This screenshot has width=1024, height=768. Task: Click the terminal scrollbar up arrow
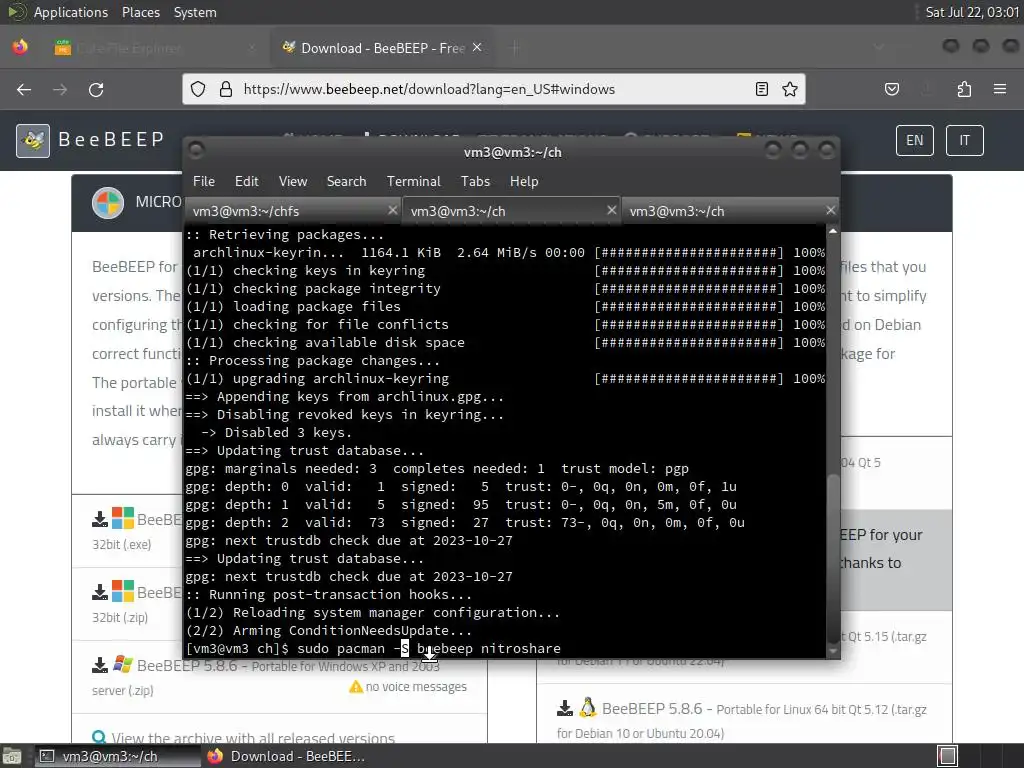coord(833,231)
